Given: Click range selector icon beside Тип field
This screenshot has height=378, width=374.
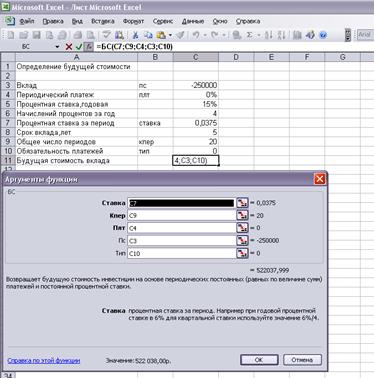Looking at the screenshot, I should click(x=242, y=253).
